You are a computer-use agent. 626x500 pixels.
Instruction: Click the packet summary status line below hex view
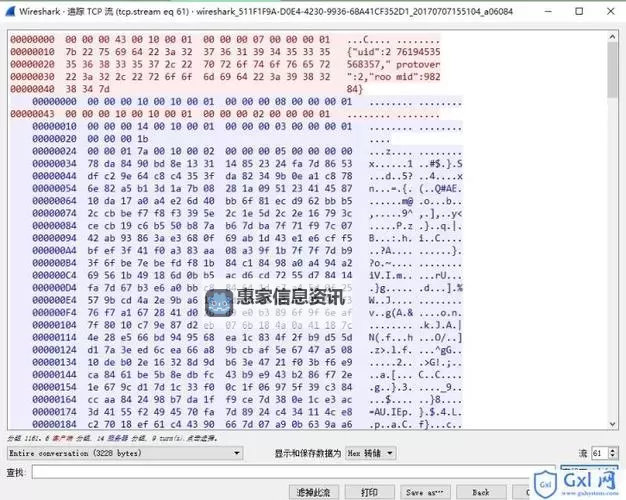tap(113, 438)
